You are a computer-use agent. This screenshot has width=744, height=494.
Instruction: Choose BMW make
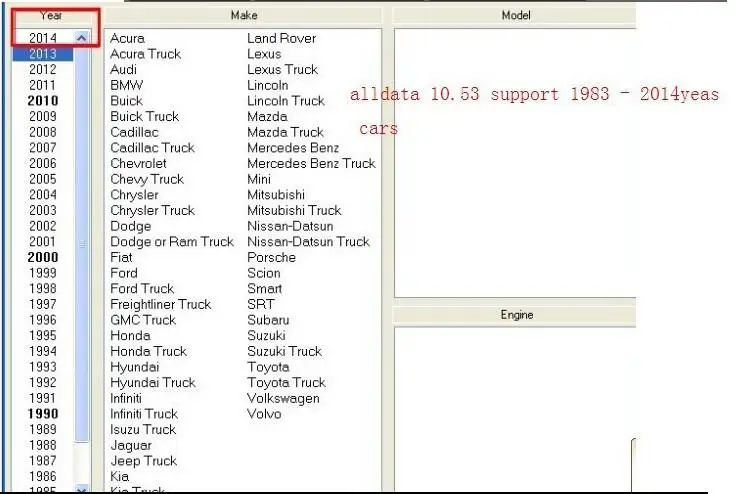point(126,85)
